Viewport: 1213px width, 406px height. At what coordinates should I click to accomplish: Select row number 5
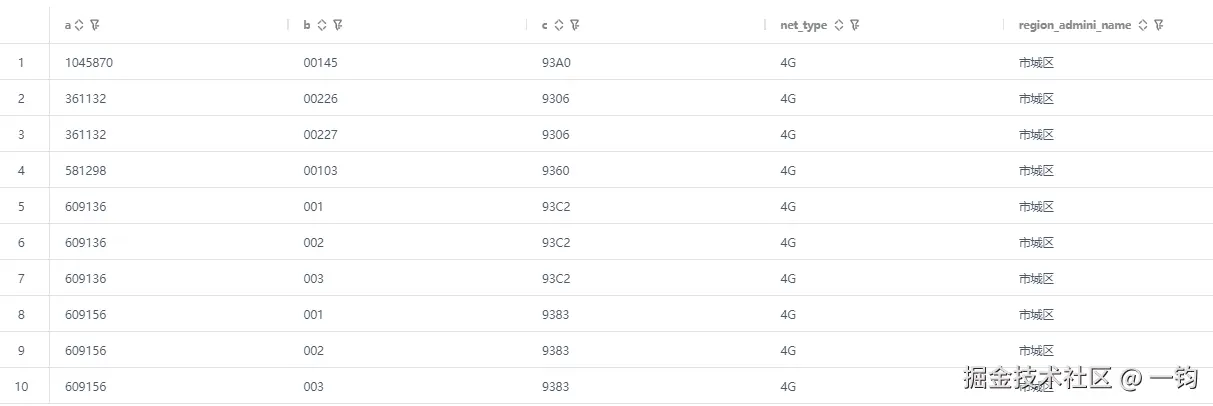pyautogui.click(x=21, y=206)
